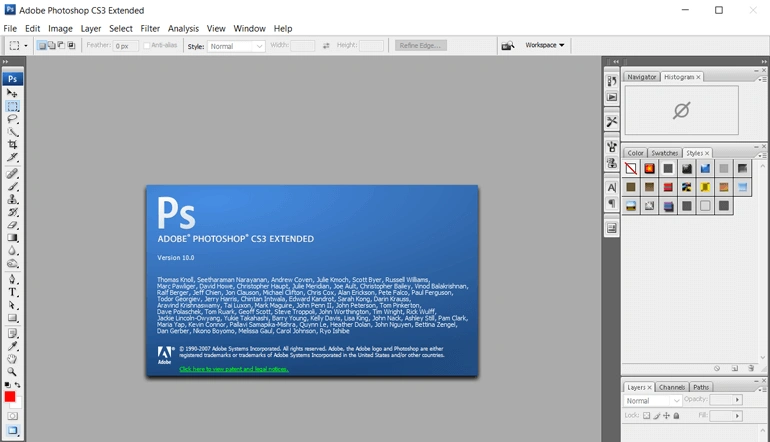
Task: Select the Crop tool
Action: (x=12, y=144)
